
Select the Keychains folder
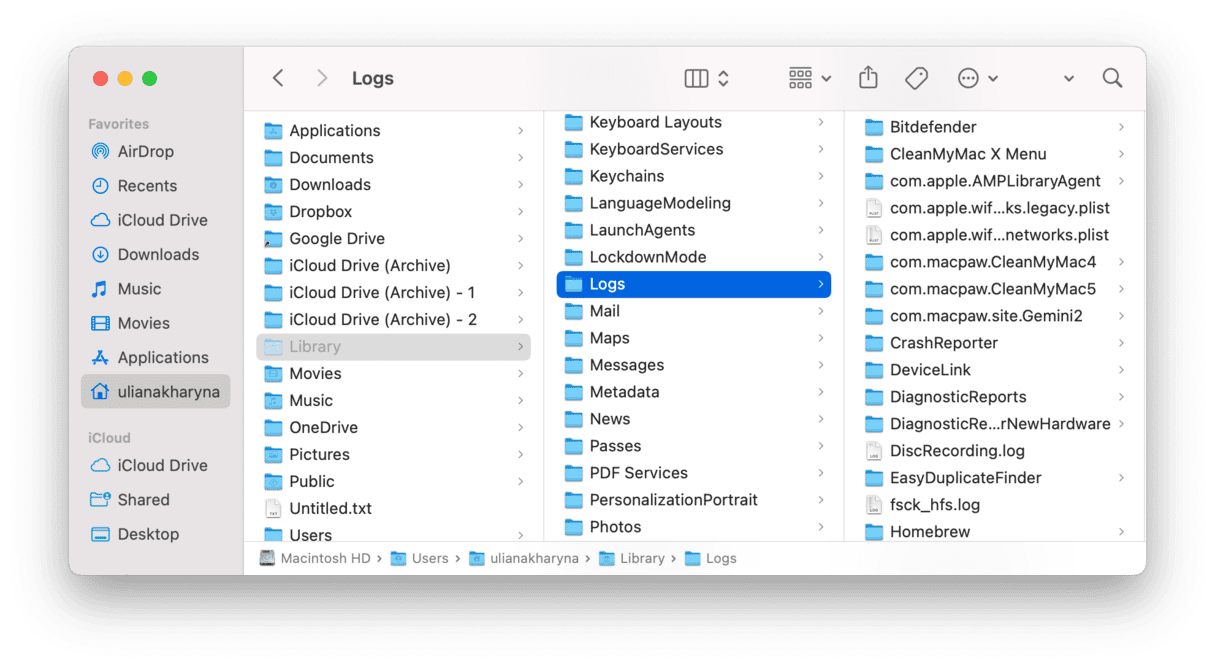pos(694,176)
